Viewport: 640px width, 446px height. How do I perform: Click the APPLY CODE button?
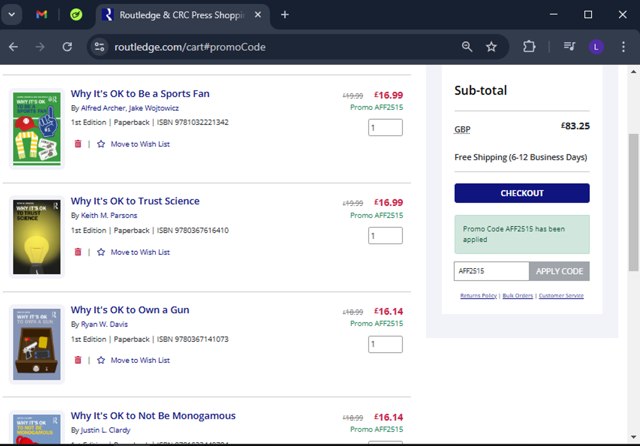[x=559, y=271]
